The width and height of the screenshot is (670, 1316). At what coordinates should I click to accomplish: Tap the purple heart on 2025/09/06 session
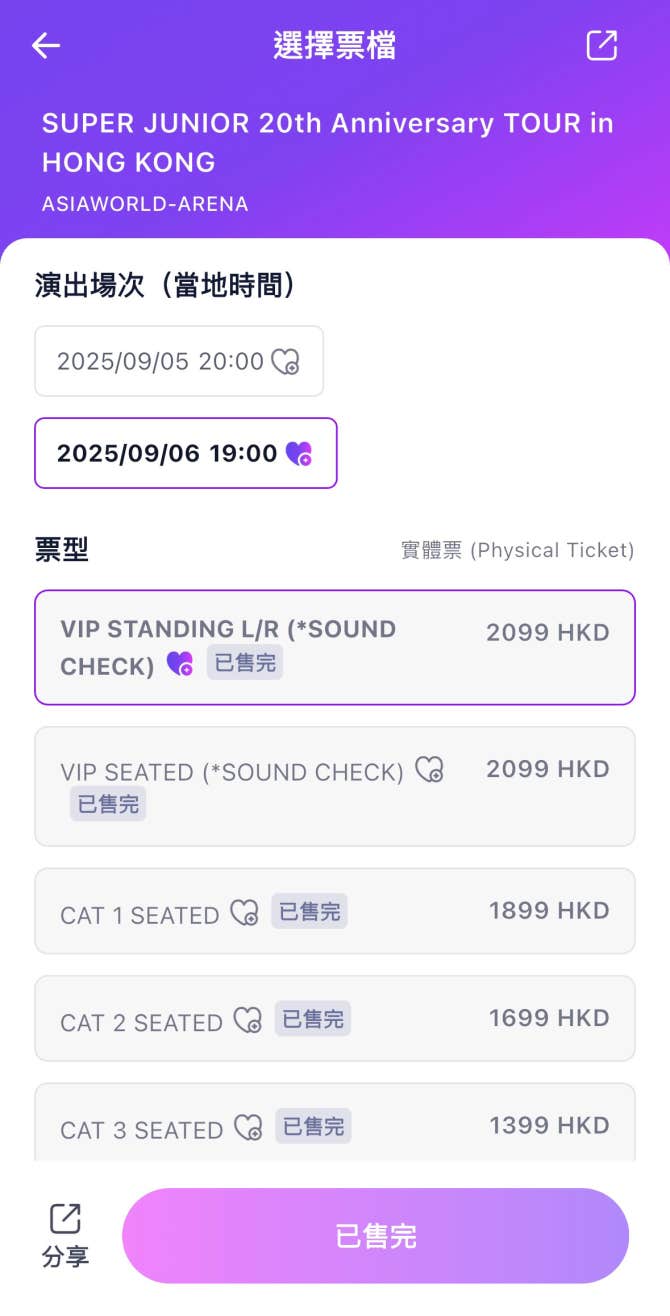(x=301, y=453)
